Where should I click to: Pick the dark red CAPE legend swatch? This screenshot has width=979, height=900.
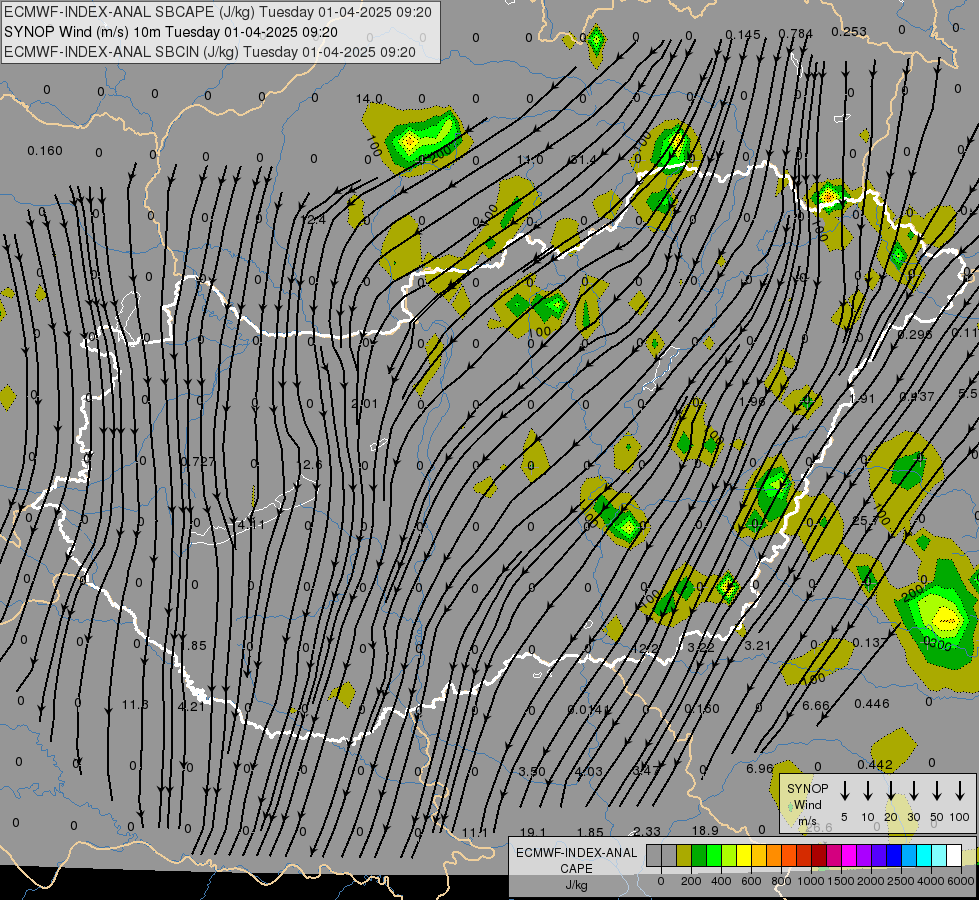pyautogui.click(x=819, y=856)
